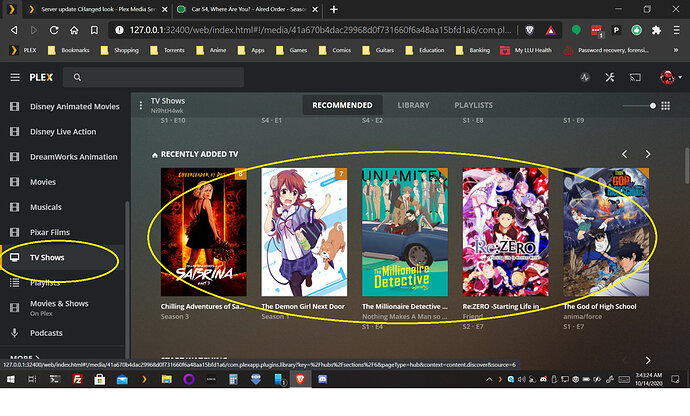This screenshot has width=690, height=416.
Task: Switch to the PLAYLISTS tab
Action: point(473,105)
